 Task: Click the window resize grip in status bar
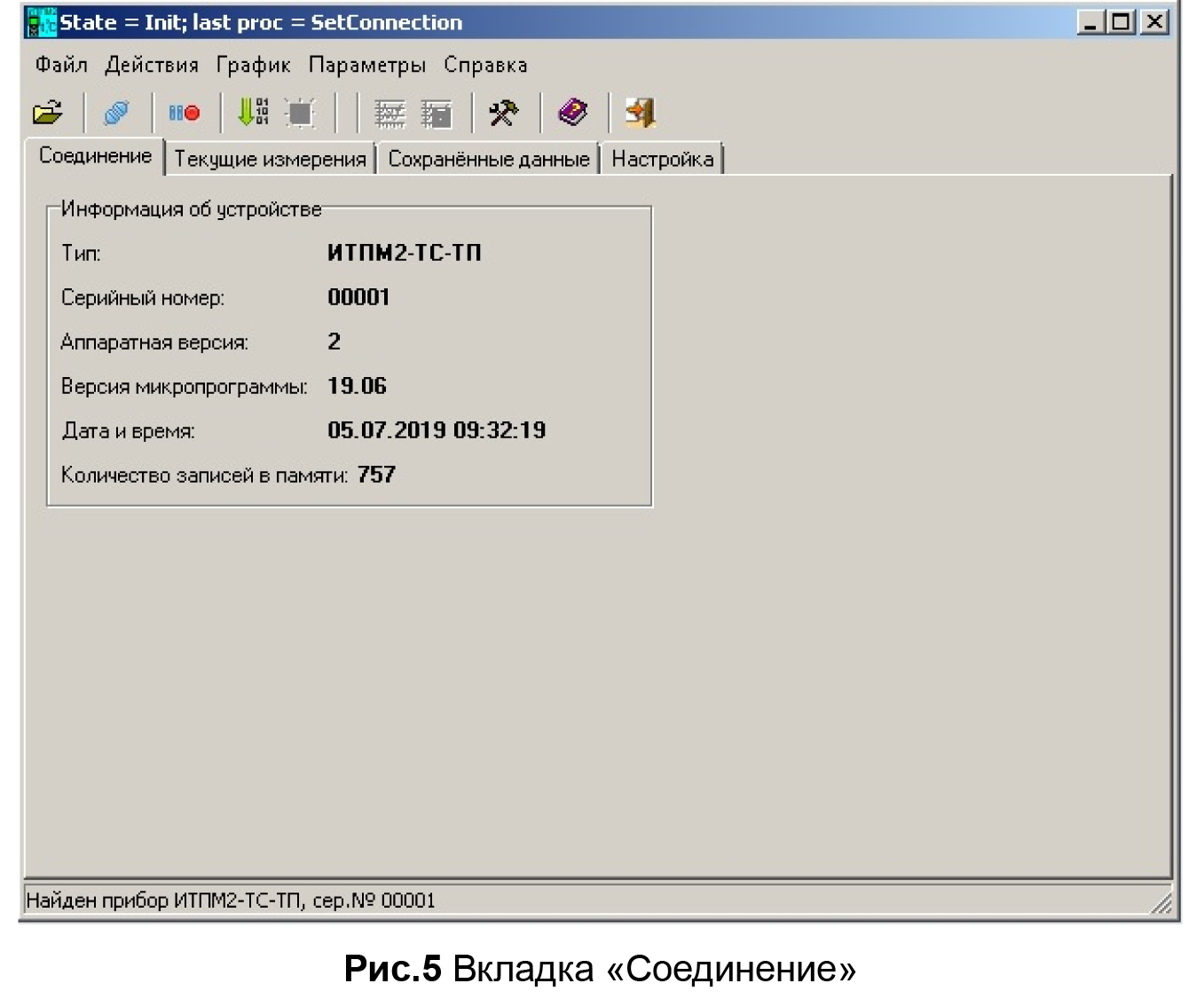1161,903
